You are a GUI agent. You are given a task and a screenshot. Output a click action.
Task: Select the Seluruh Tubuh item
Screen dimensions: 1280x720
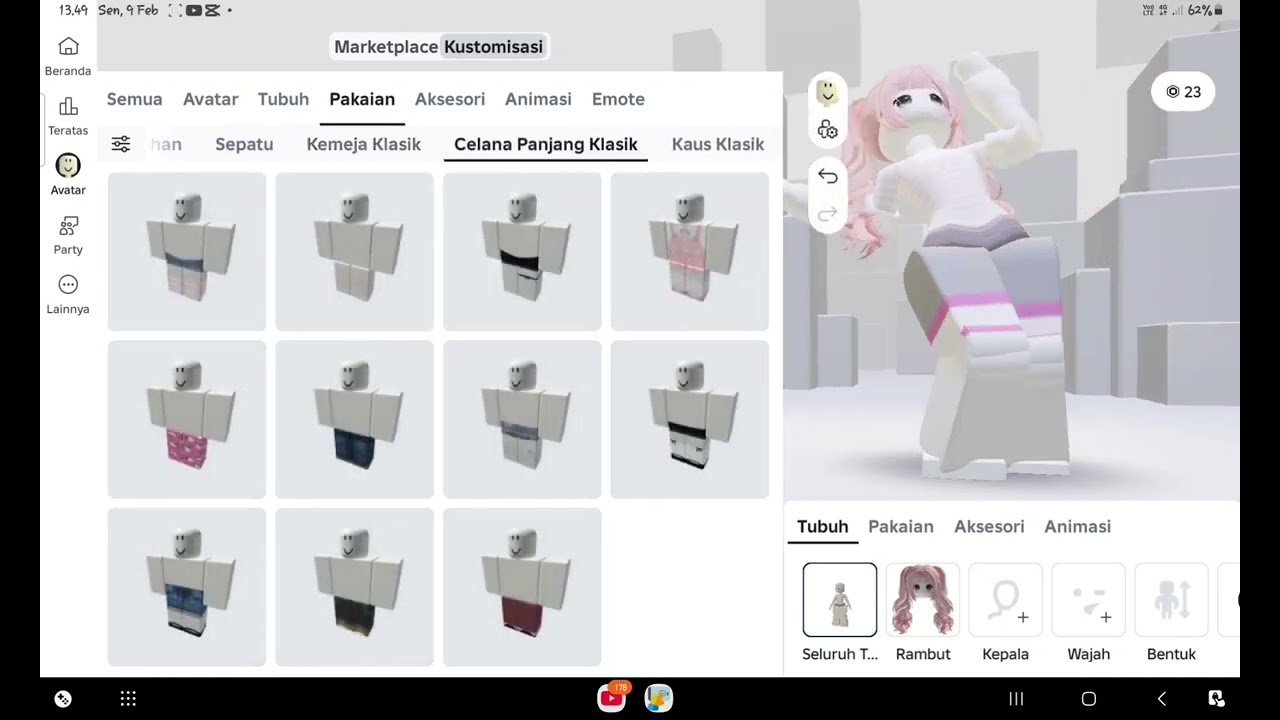click(x=840, y=600)
